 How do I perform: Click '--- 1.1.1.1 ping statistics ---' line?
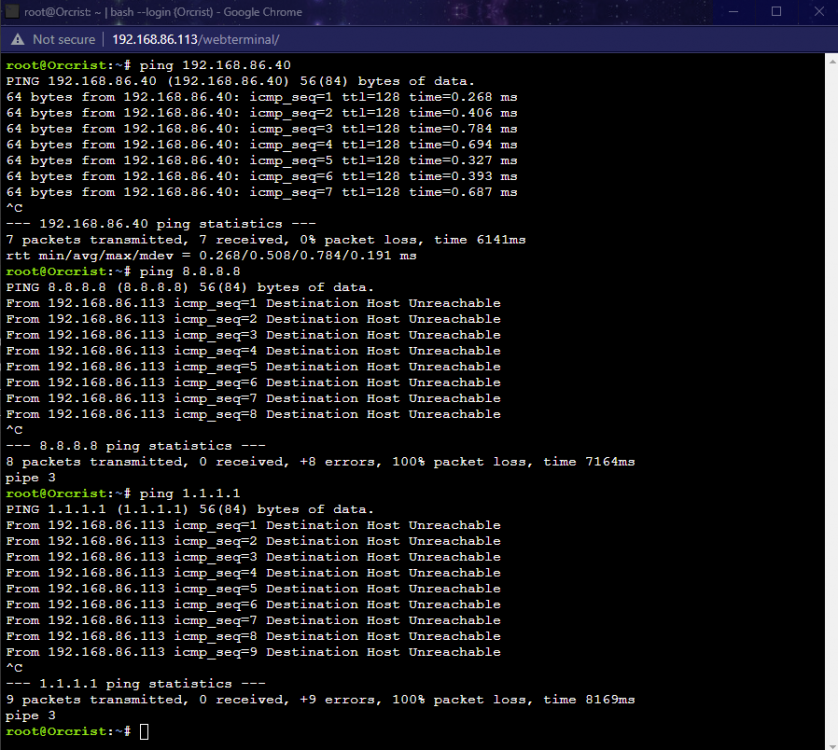coord(136,684)
